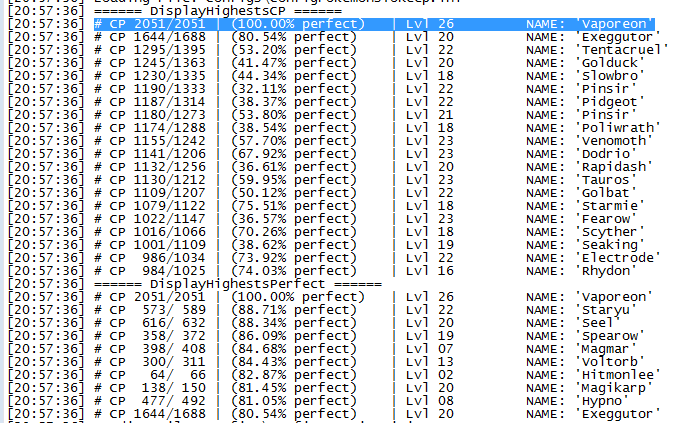
Task: Click on the 'Scyther' name
Action: (610, 232)
